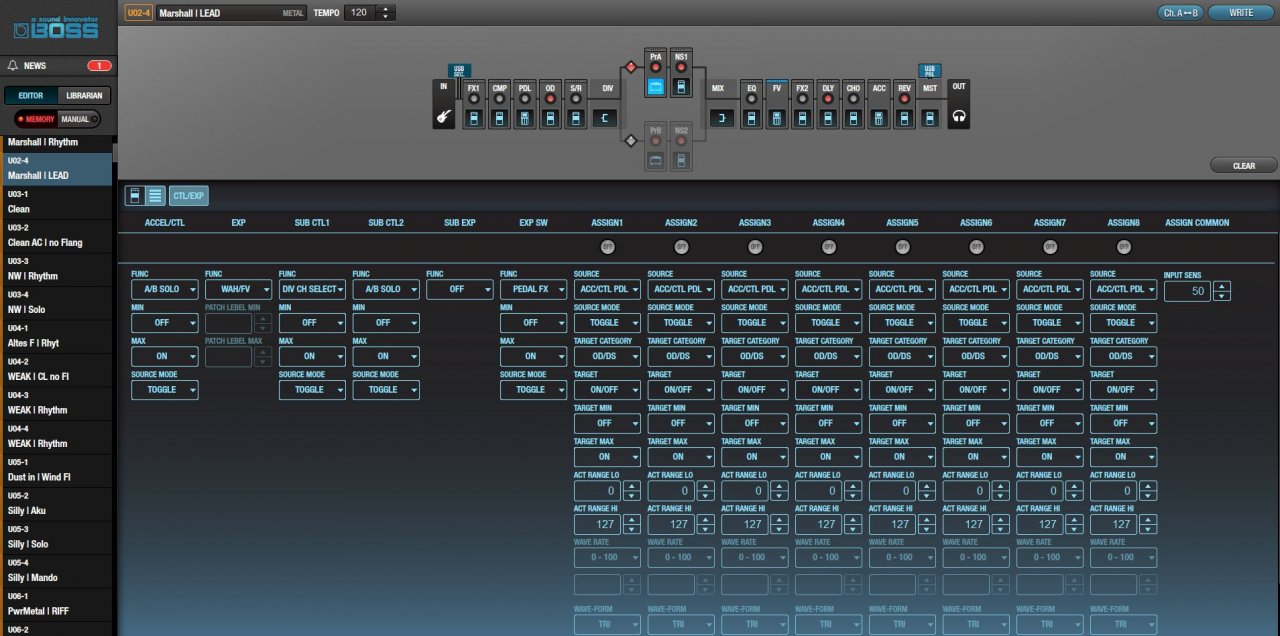The image size is (1280, 636).
Task: Select the U03-4 NW | Solo patch
Action: (x=58, y=302)
